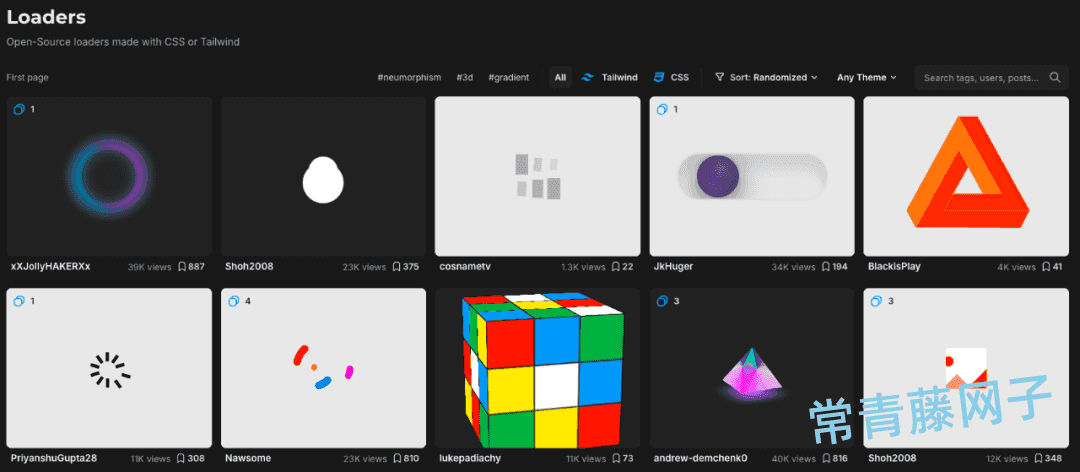Click the "40K views" text

tap(793, 458)
